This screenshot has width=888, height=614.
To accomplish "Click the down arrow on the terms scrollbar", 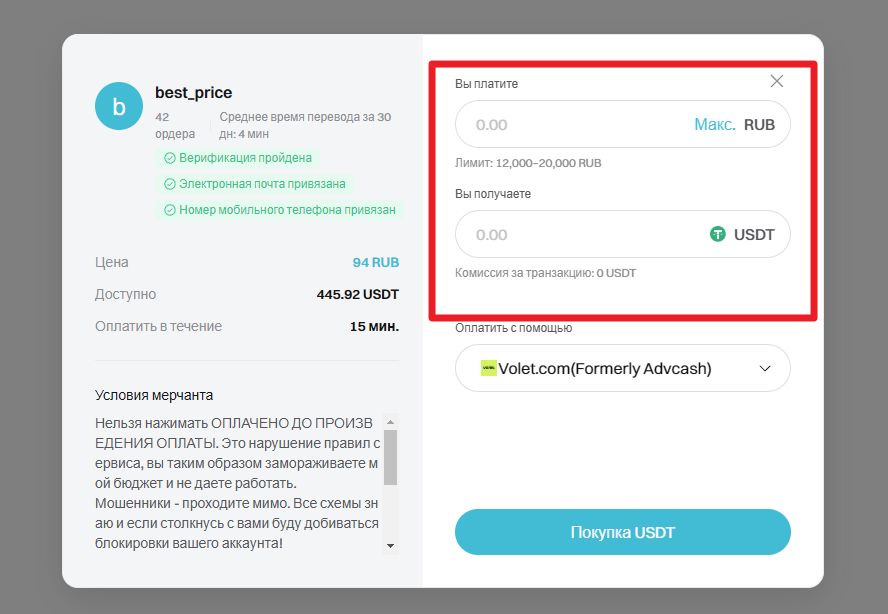I will pos(392,548).
